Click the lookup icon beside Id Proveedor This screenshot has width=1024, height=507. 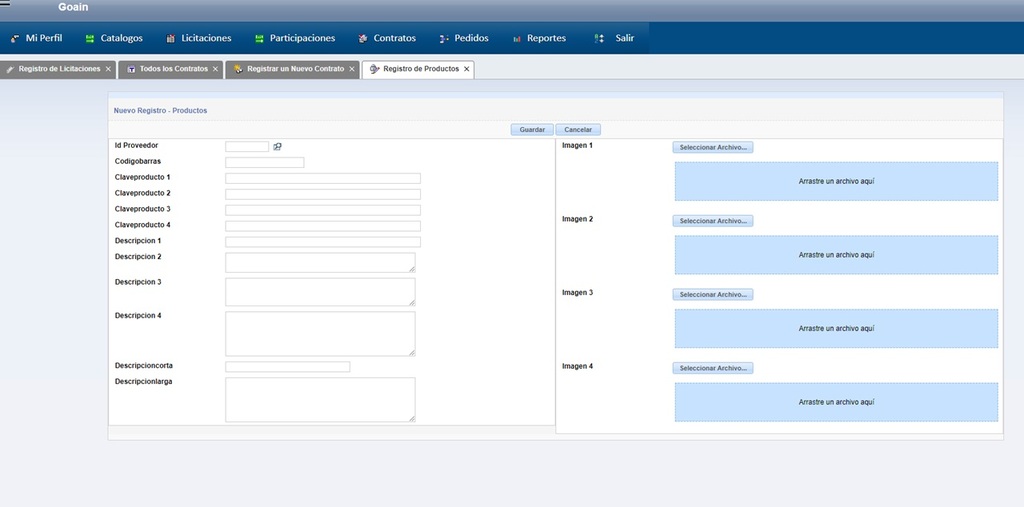tap(277, 147)
